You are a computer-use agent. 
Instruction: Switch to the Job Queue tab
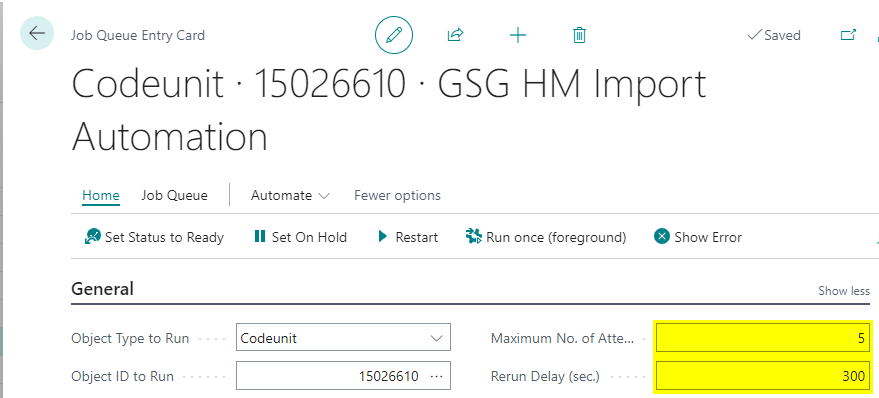174,196
